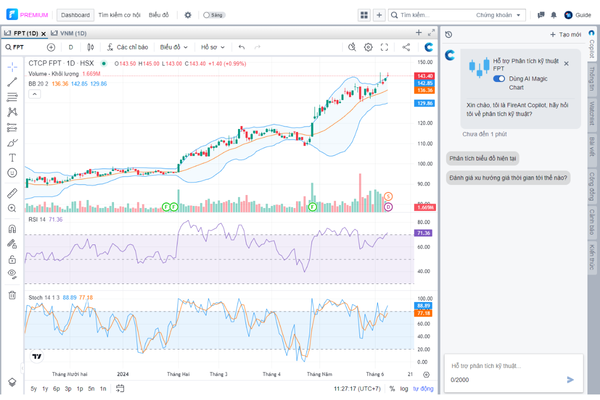The height and width of the screenshot is (400, 600).
Task: Click Tạo mới to start new chat
Action: click(566, 34)
